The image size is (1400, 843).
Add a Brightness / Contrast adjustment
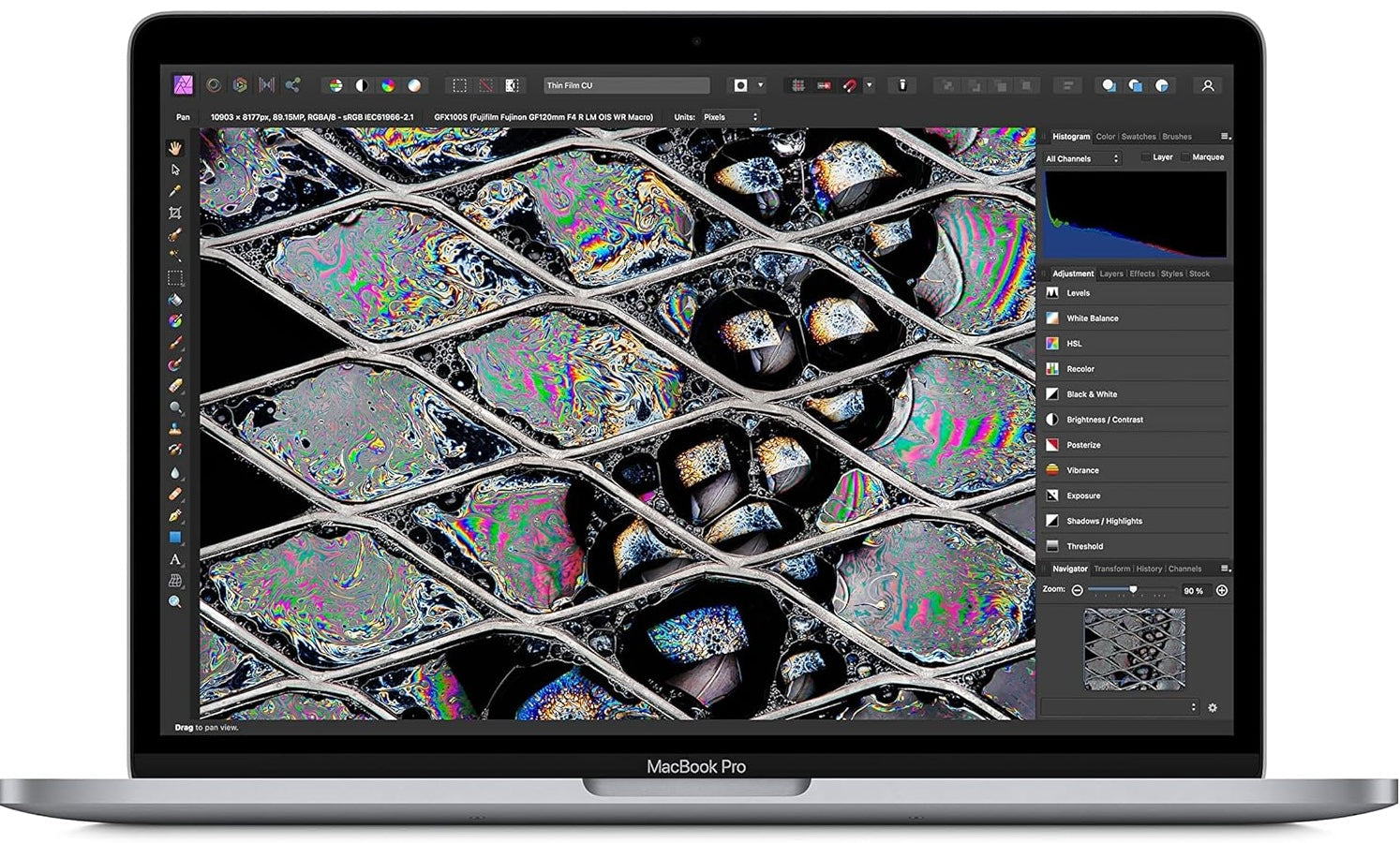pos(1105,420)
